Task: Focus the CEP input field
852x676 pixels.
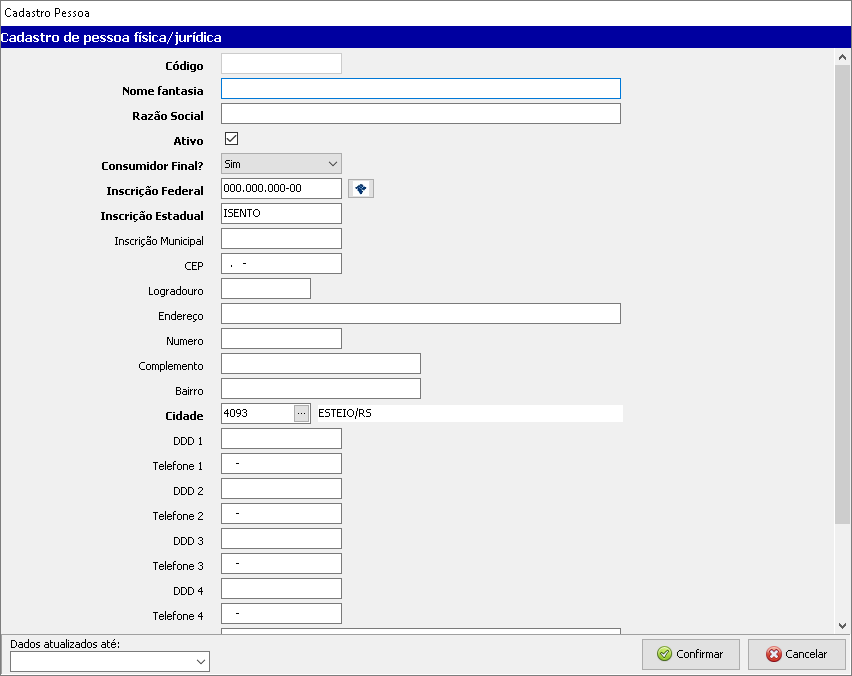Action: point(281,264)
